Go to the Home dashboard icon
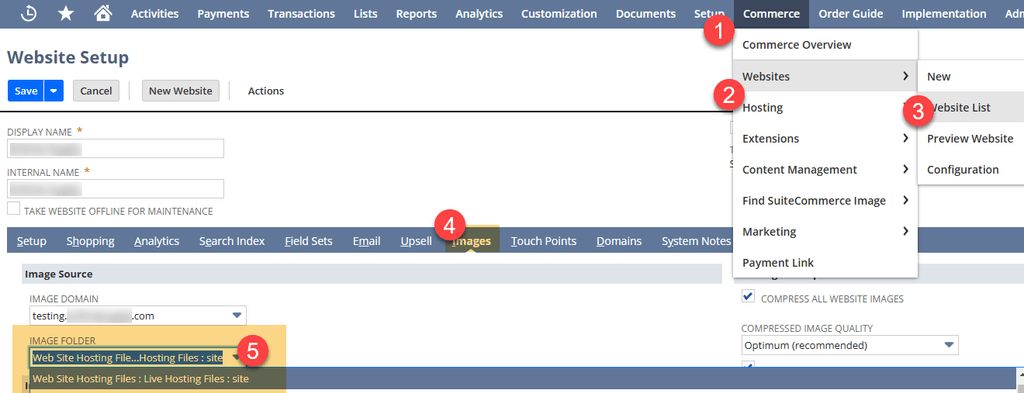The image size is (1024, 393). coord(103,14)
